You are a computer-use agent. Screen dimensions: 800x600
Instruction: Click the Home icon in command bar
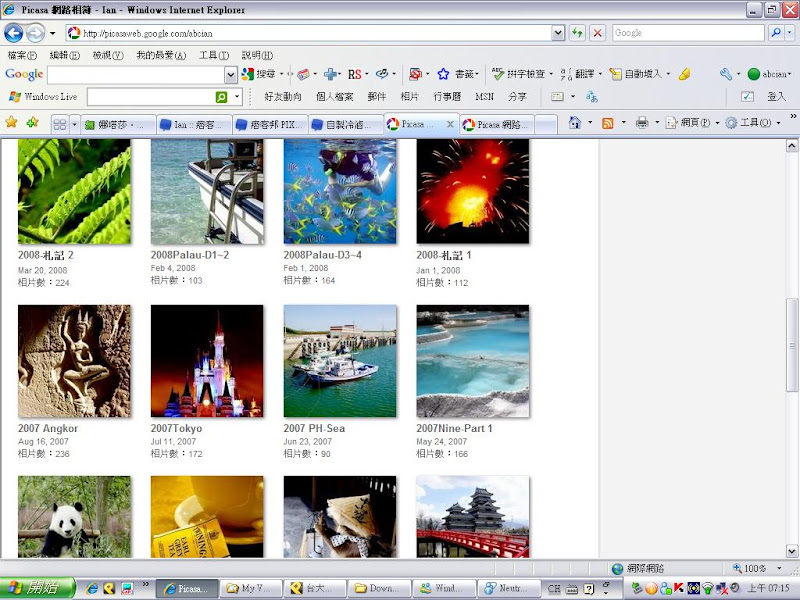(574, 123)
